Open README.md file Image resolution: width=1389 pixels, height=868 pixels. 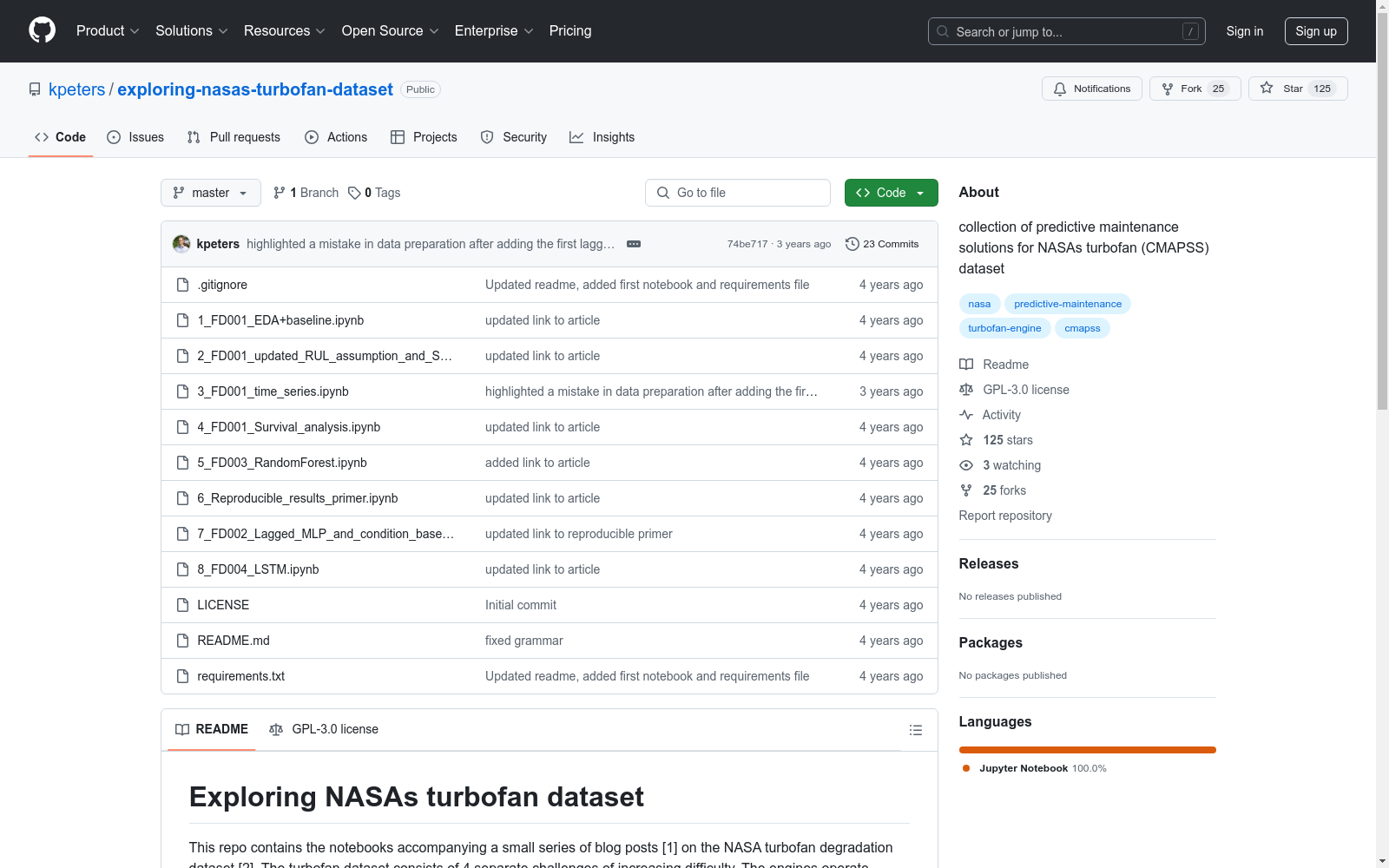[234, 641]
